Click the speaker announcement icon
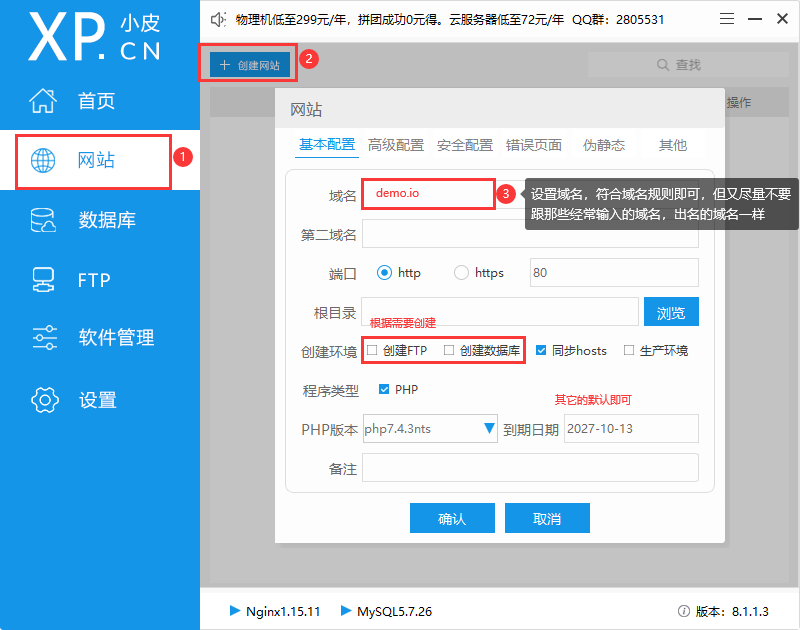This screenshot has height=630, width=800. pyautogui.click(x=219, y=19)
